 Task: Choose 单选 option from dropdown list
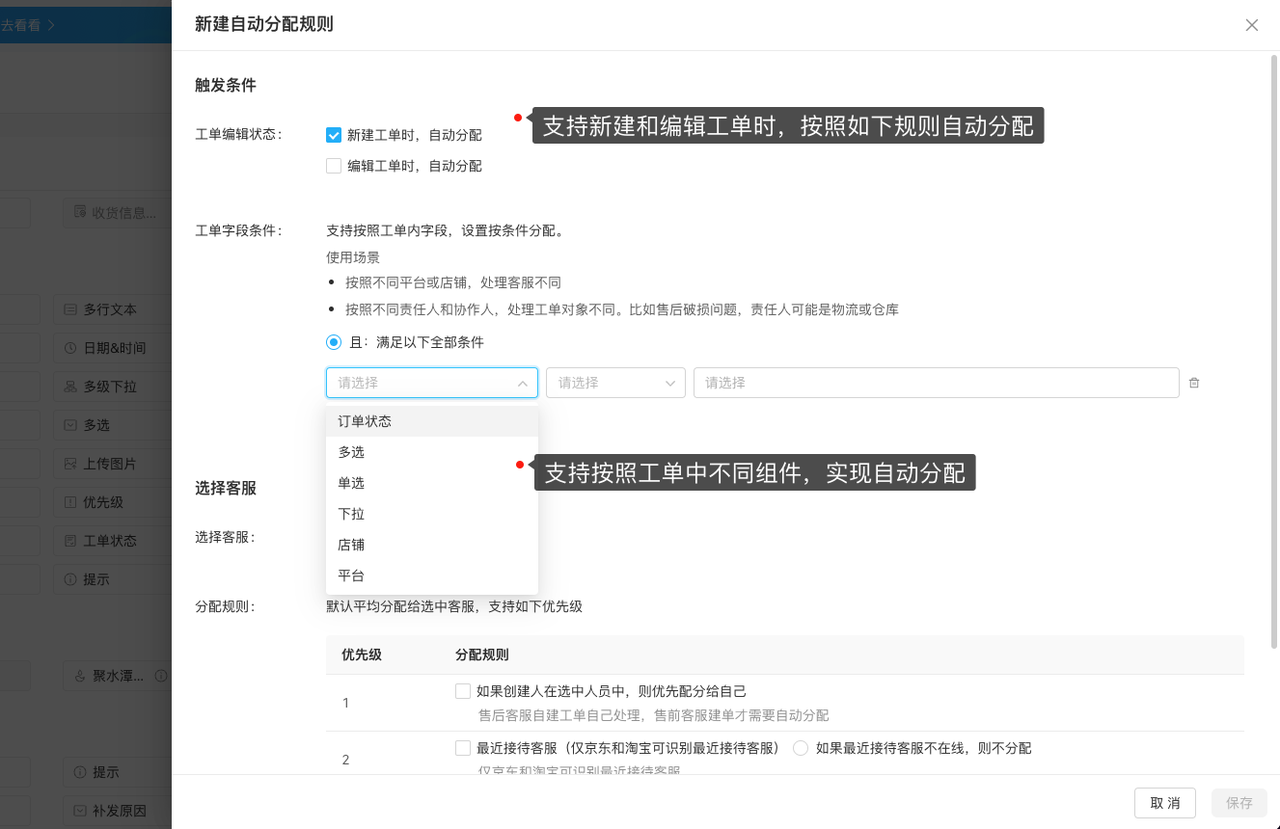432,484
